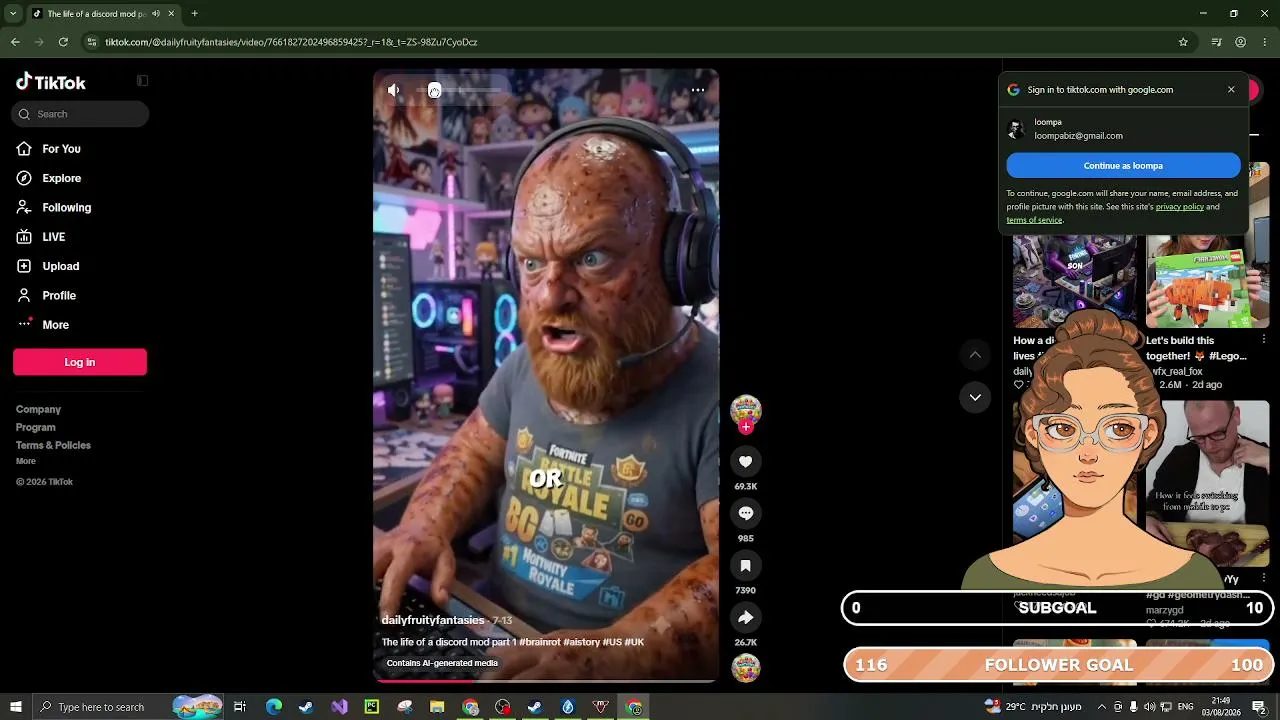Open Chrome's media control icon
This screenshot has height=720, width=1280.
[1216, 42]
